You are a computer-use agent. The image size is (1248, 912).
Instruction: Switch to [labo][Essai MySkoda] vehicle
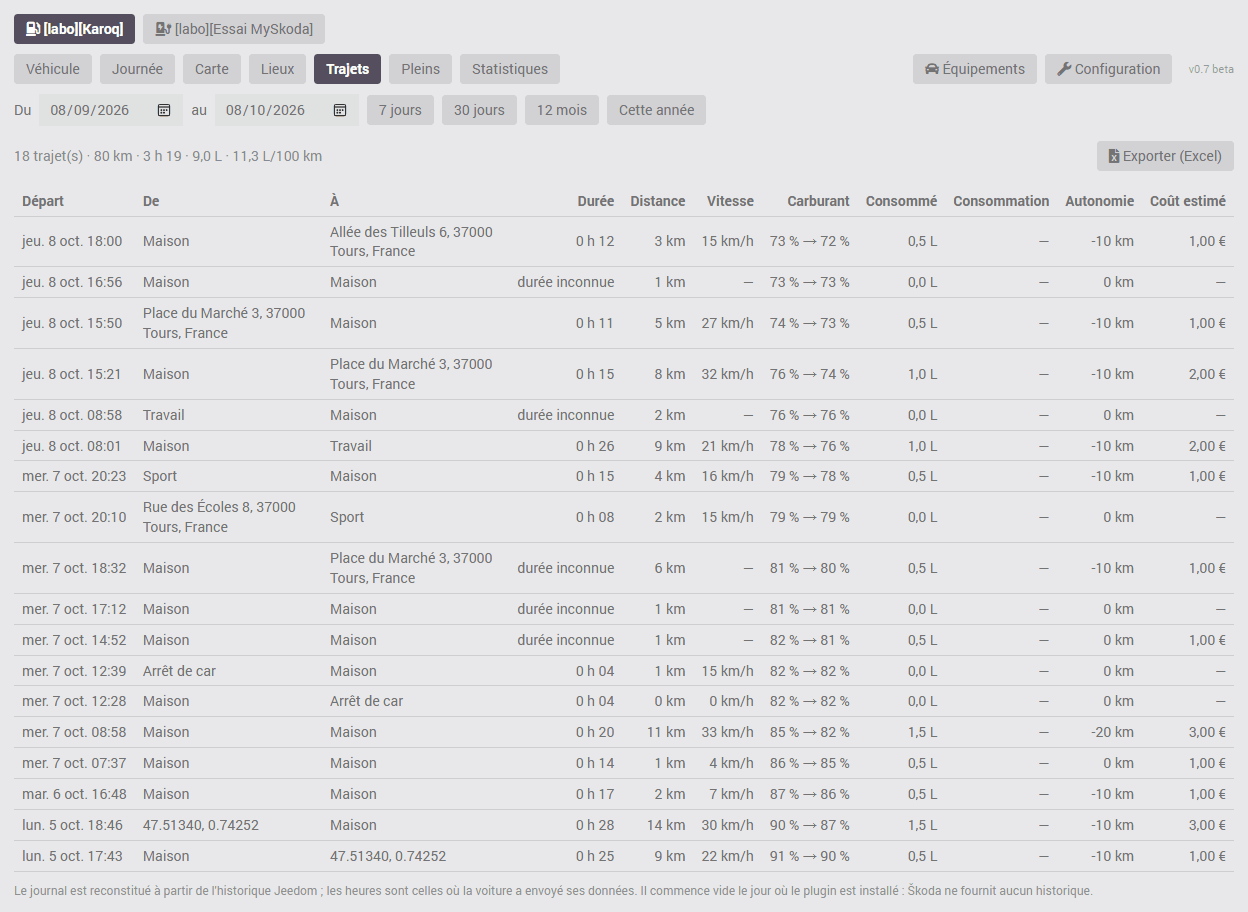pyautogui.click(x=234, y=29)
